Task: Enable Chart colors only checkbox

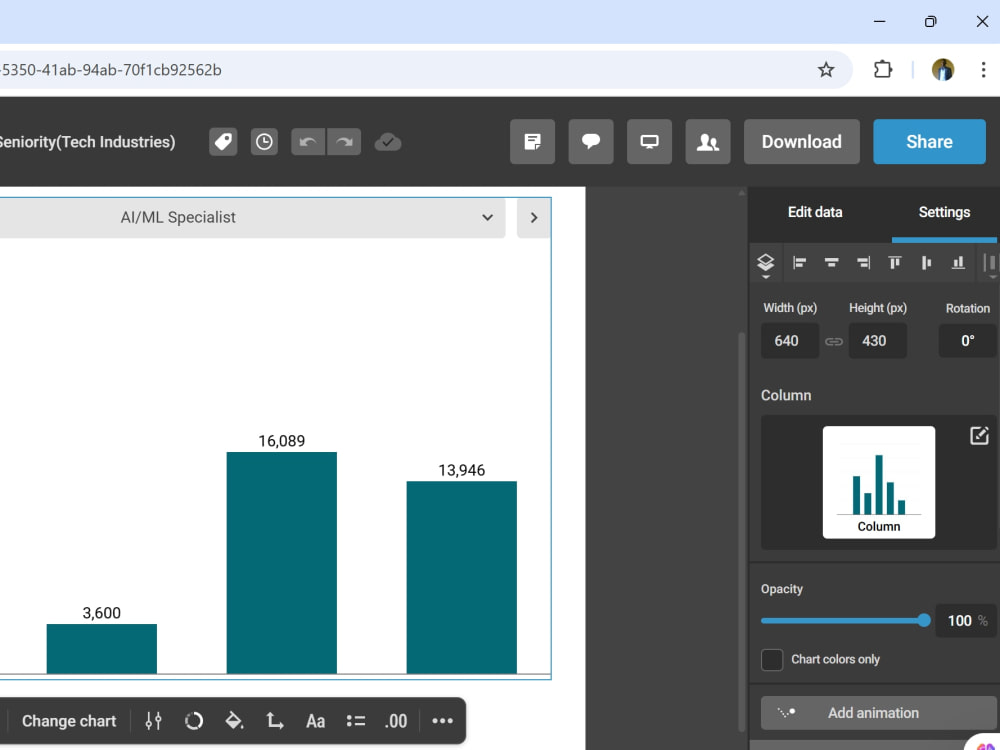Action: [x=772, y=659]
